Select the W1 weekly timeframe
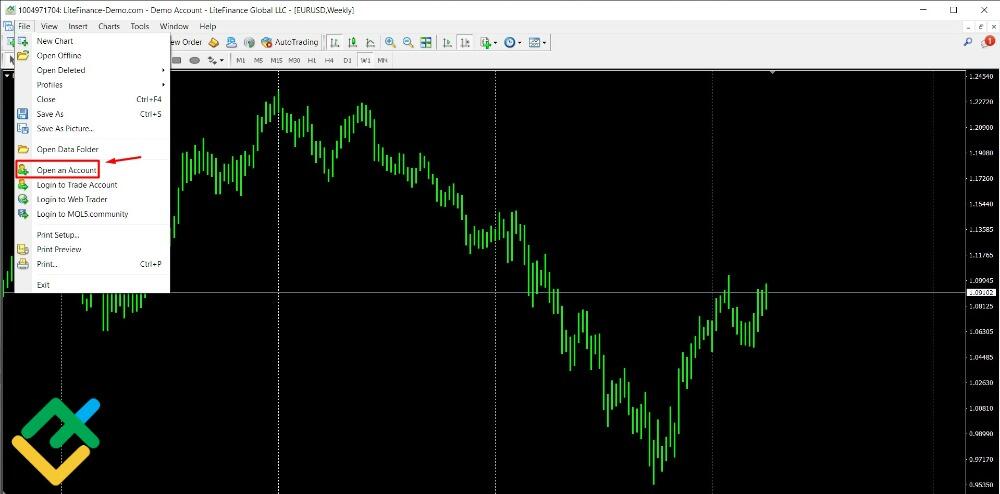1000x494 pixels. (x=365, y=60)
